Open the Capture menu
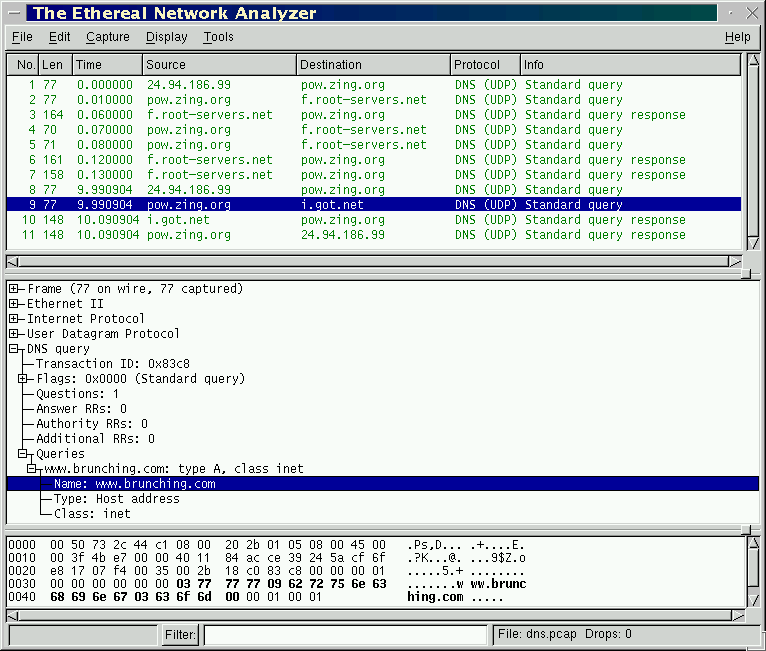 point(107,37)
